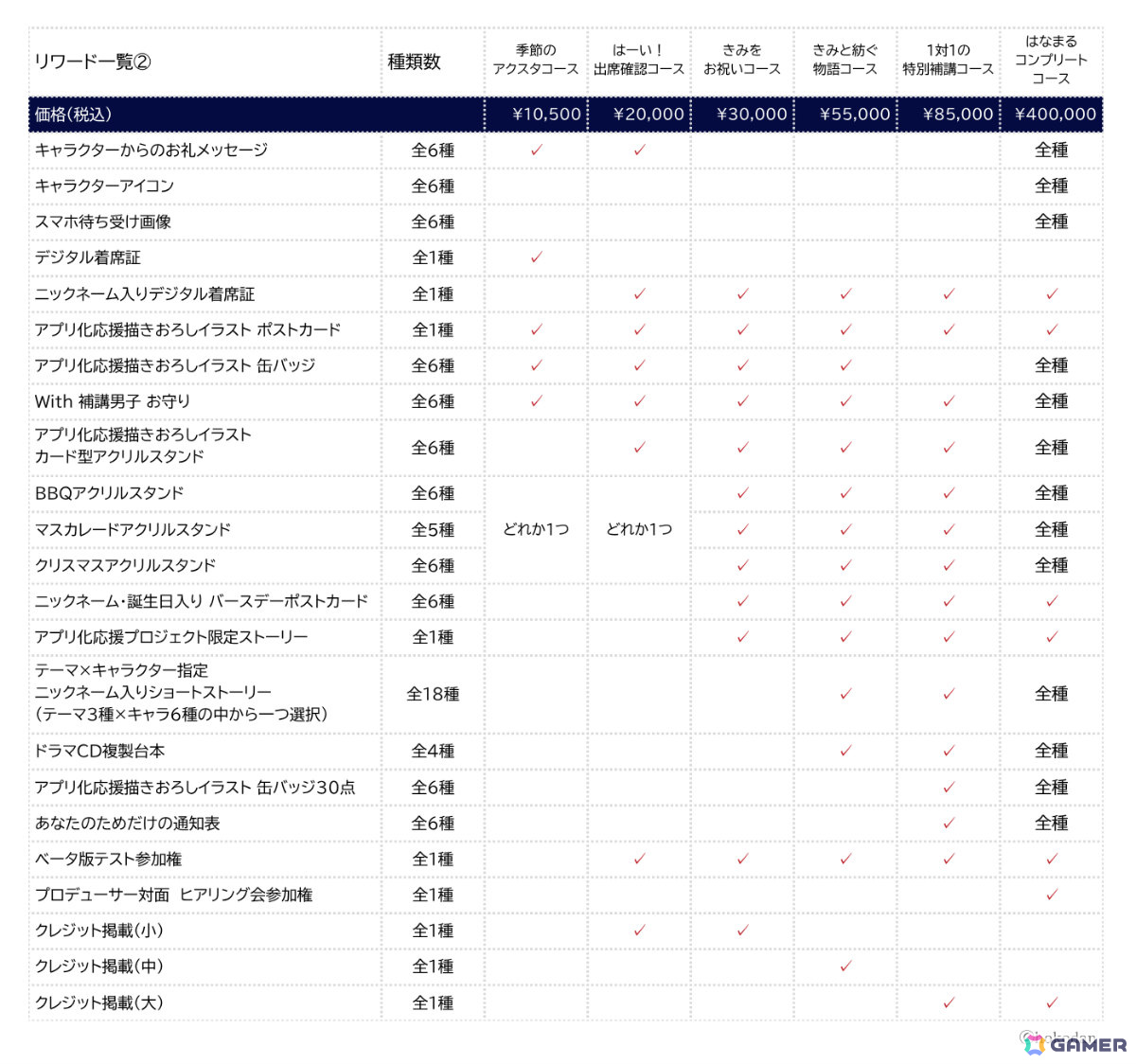Click the アプリ化応援プロジェクト限定ストーリー row label
Viewport: 1136px width, 1064px height.
coord(171,637)
